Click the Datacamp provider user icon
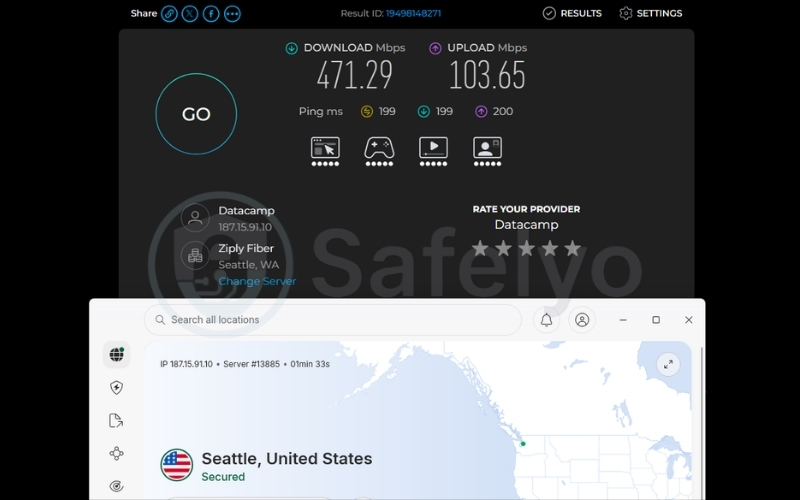The width and height of the screenshot is (800, 500). (x=195, y=218)
